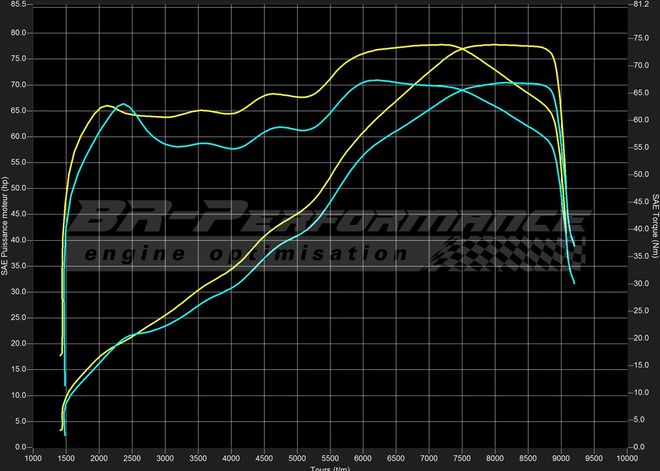Click the 3000 tick label on RPM axis
660x471 pixels.
(x=165, y=457)
